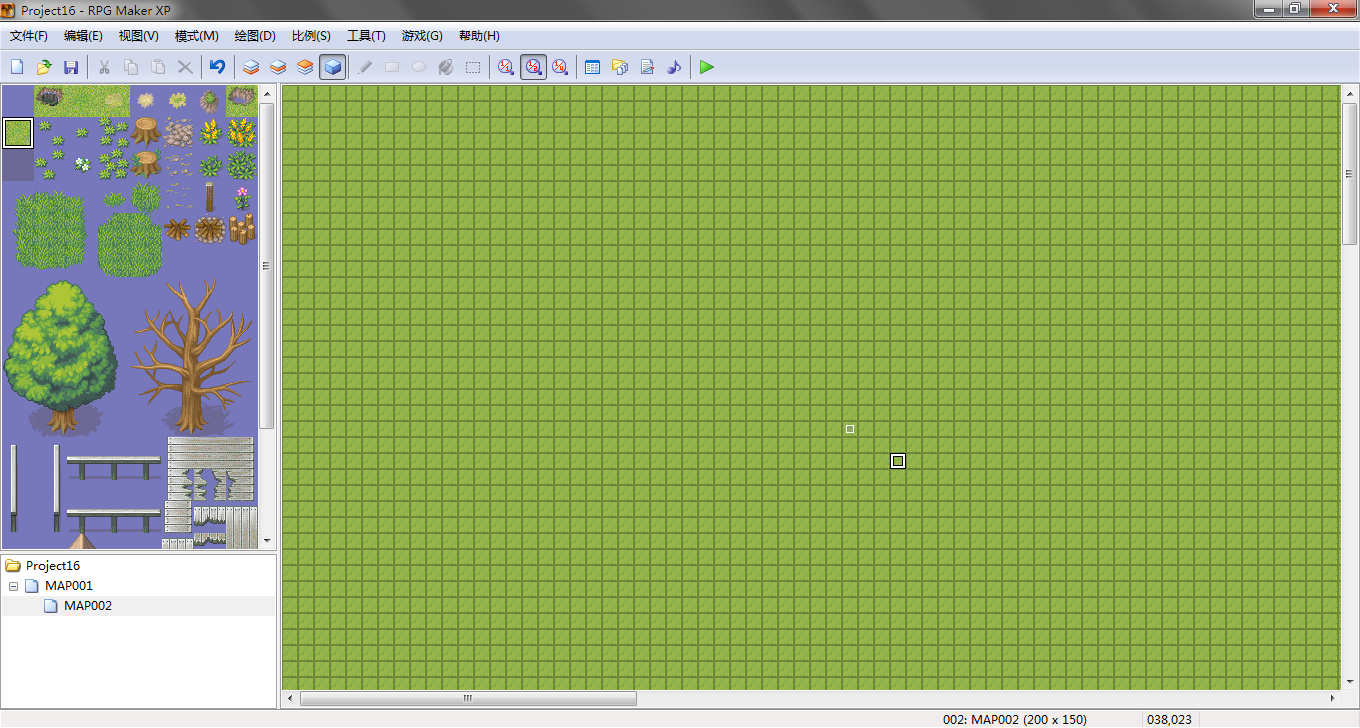Switch to map Layer 1
The height and width of the screenshot is (728, 1360).
click(x=251, y=67)
